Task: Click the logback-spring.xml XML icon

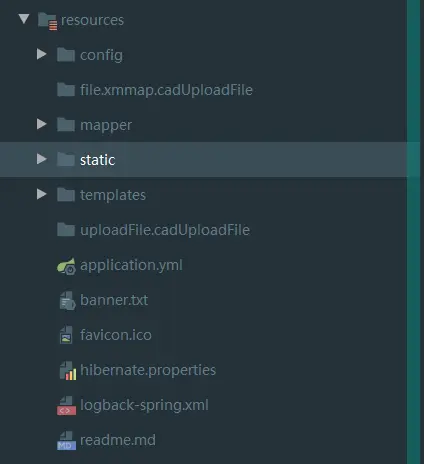Action: [x=66, y=406]
